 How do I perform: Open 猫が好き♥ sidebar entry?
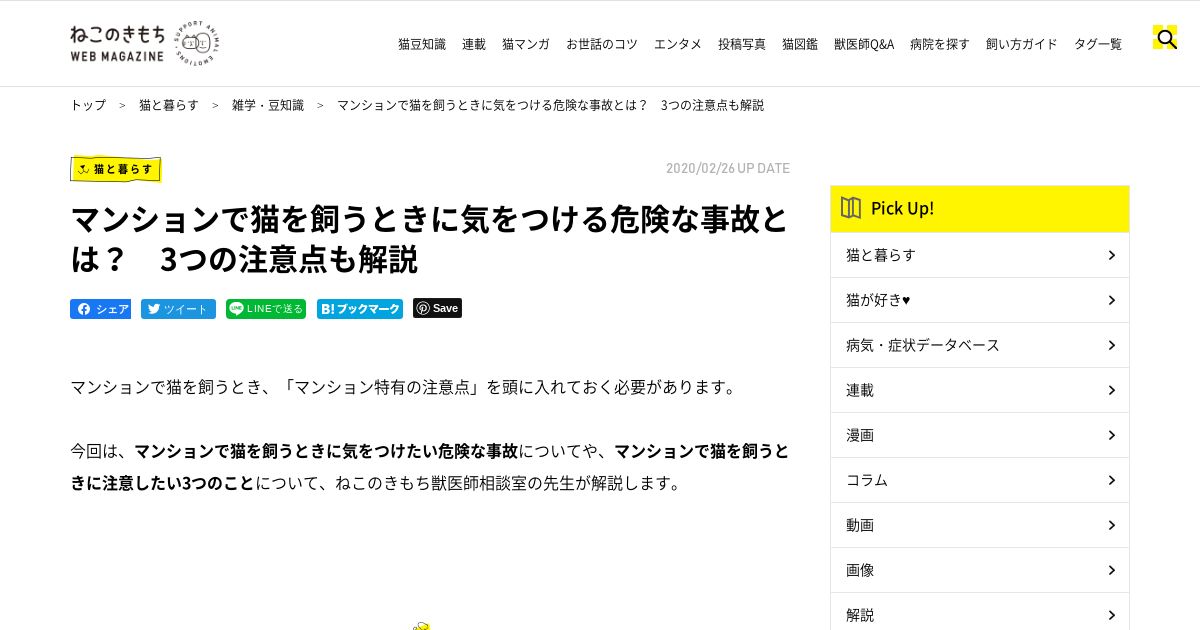coord(980,300)
